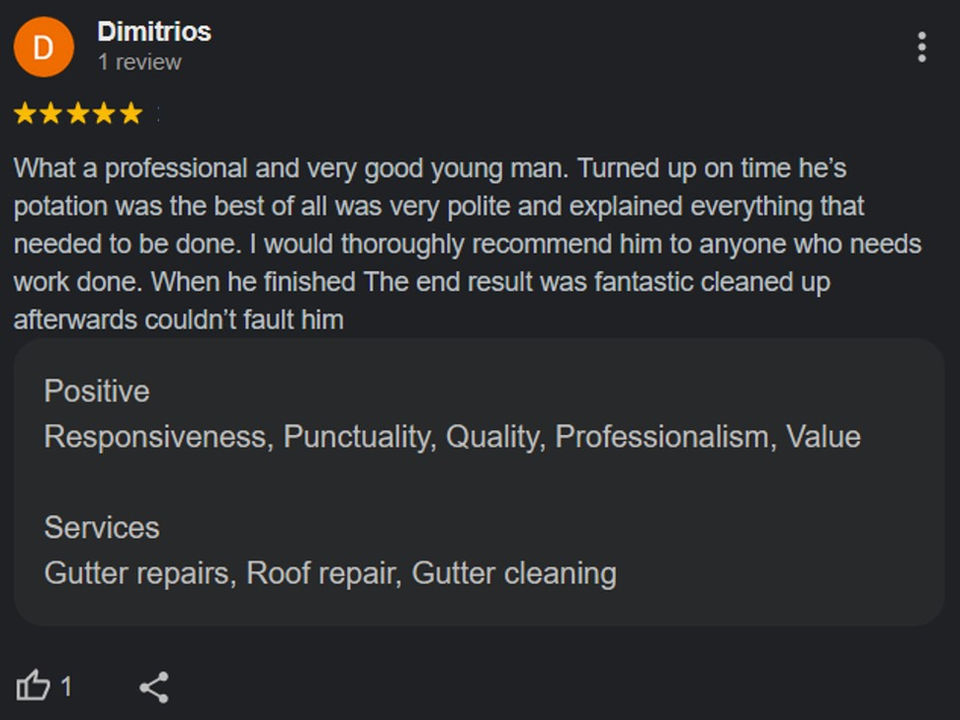
Task: Click the Services heading in details card
Action: coord(102,528)
